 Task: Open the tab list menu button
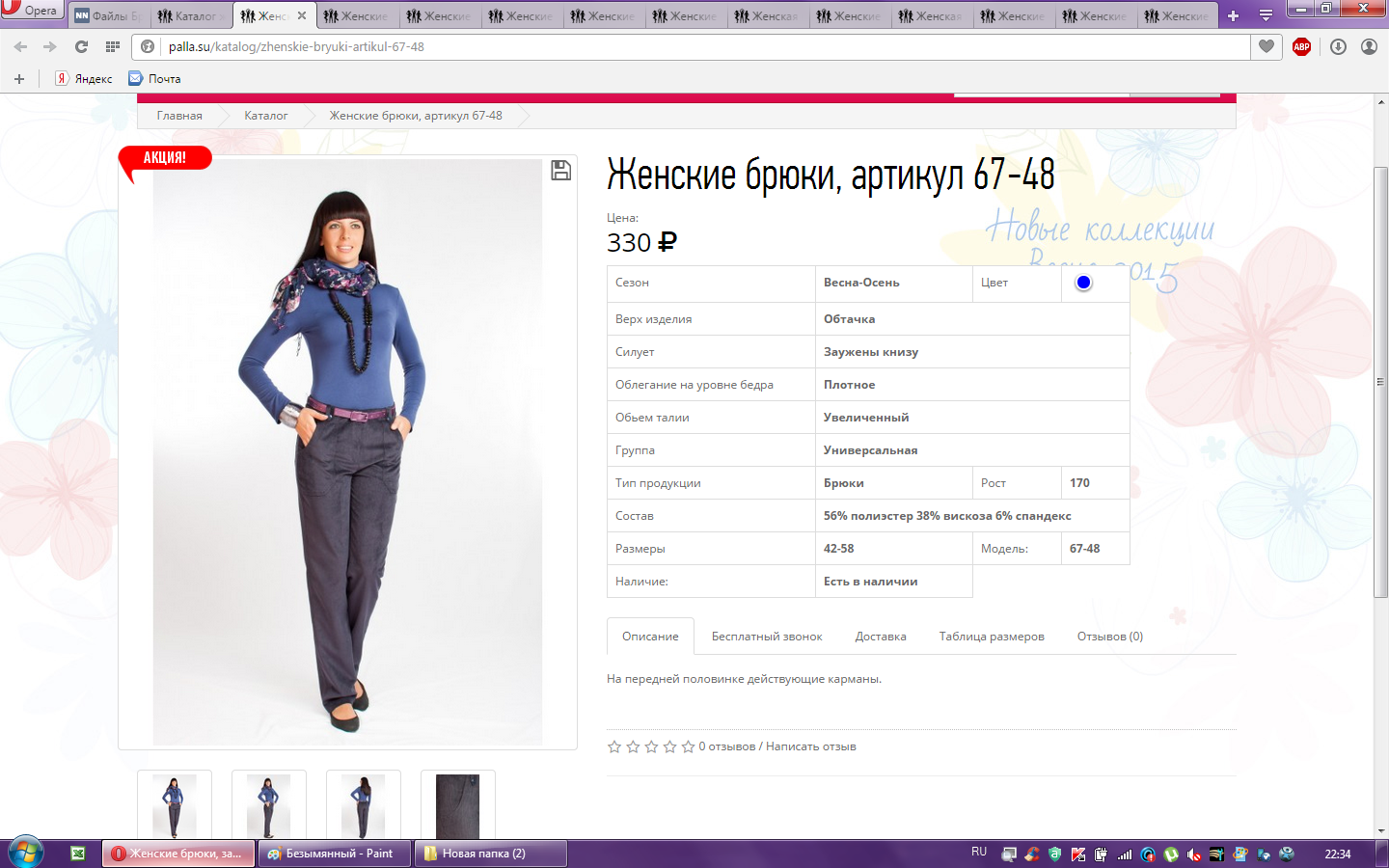pos(1266,15)
